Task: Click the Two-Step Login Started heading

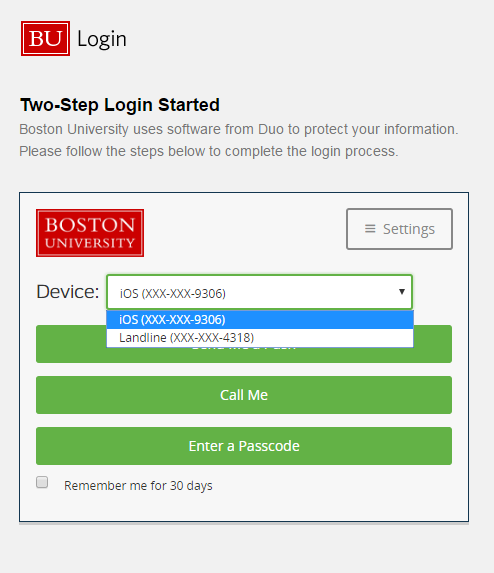Action: (120, 105)
